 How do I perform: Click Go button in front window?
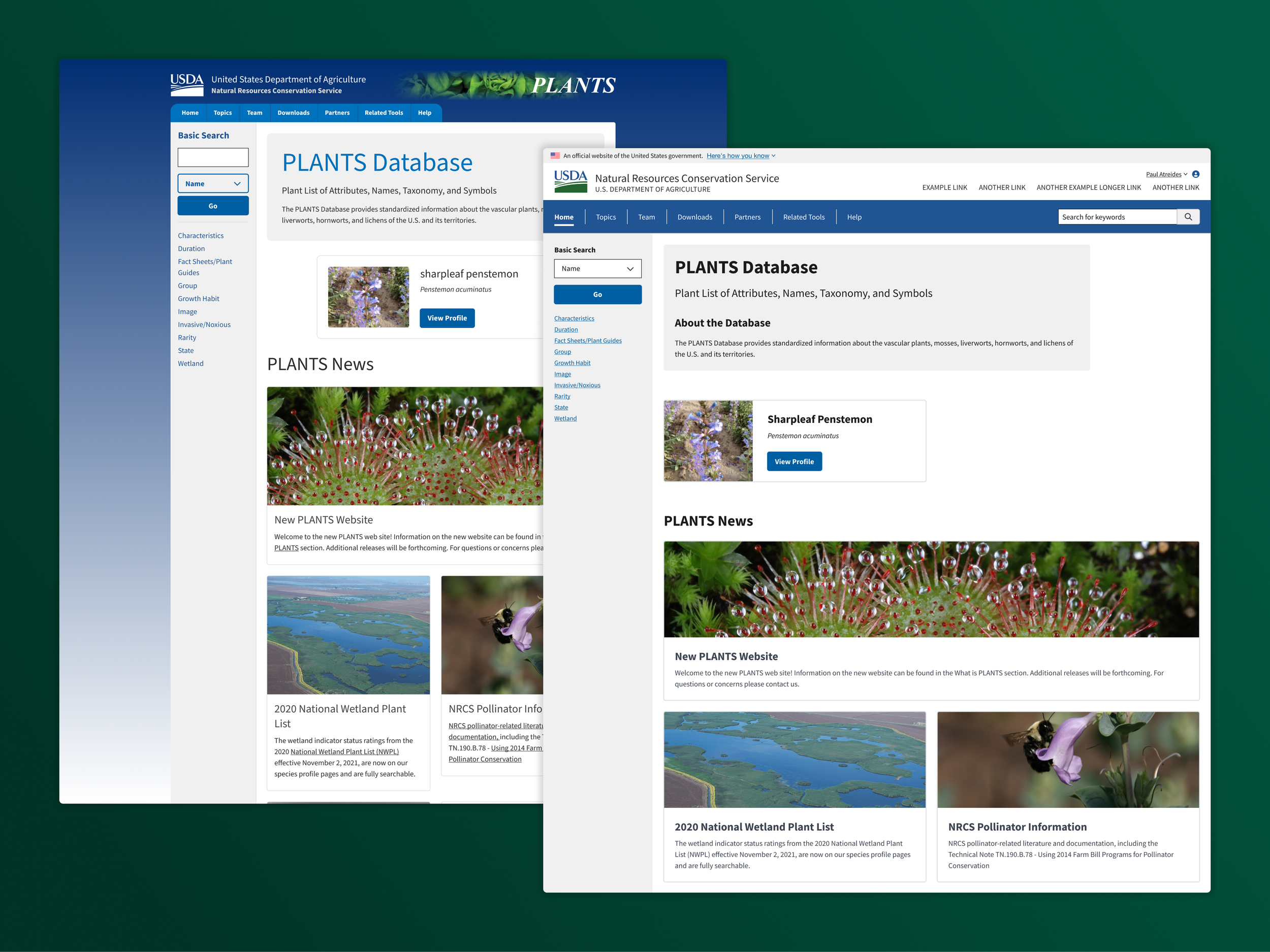point(598,294)
